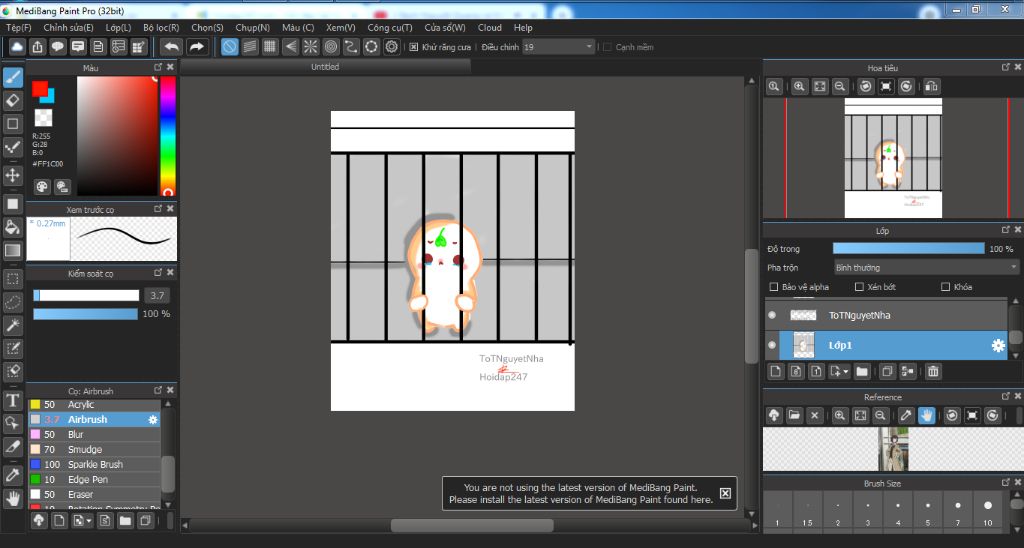The height and width of the screenshot is (548, 1024).
Task: Toggle Khử răng cưa anti-aliasing checkbox
Action: (413, 47)
